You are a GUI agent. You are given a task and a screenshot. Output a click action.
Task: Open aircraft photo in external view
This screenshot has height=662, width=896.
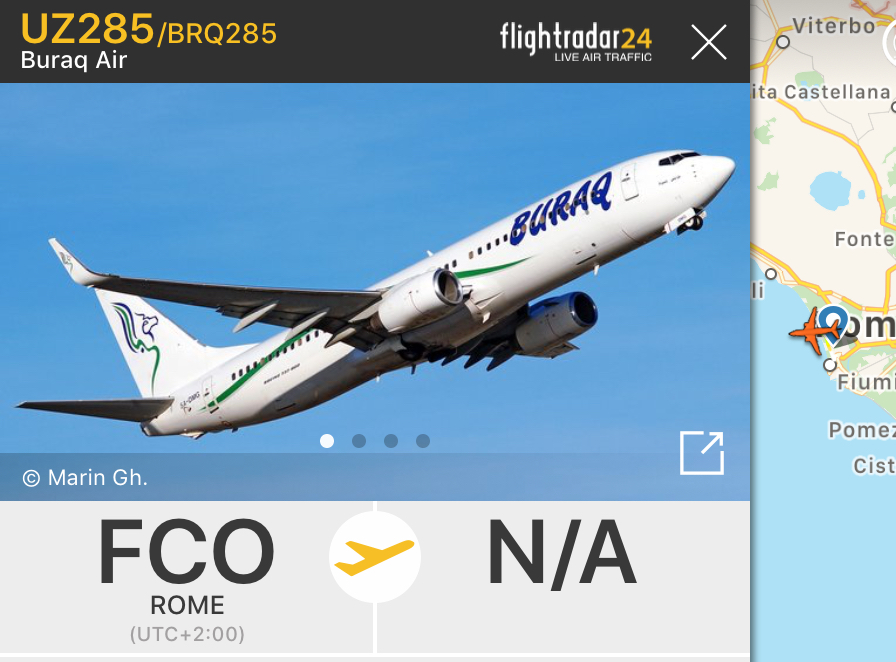coord(702,453)
